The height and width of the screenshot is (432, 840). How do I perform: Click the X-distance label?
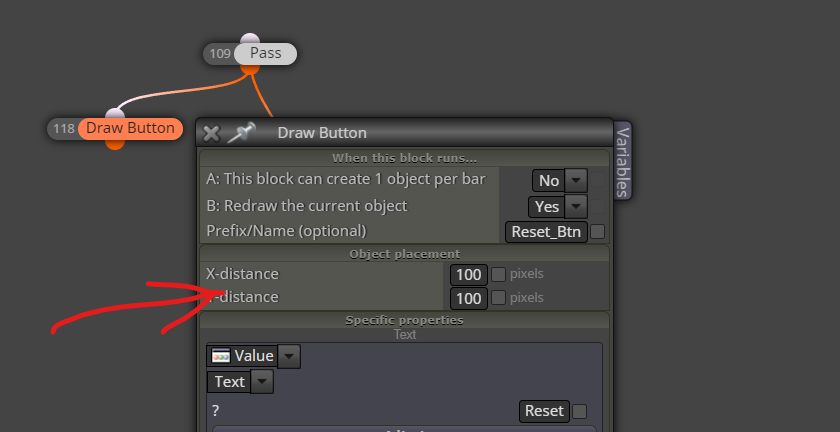(242, 274)
